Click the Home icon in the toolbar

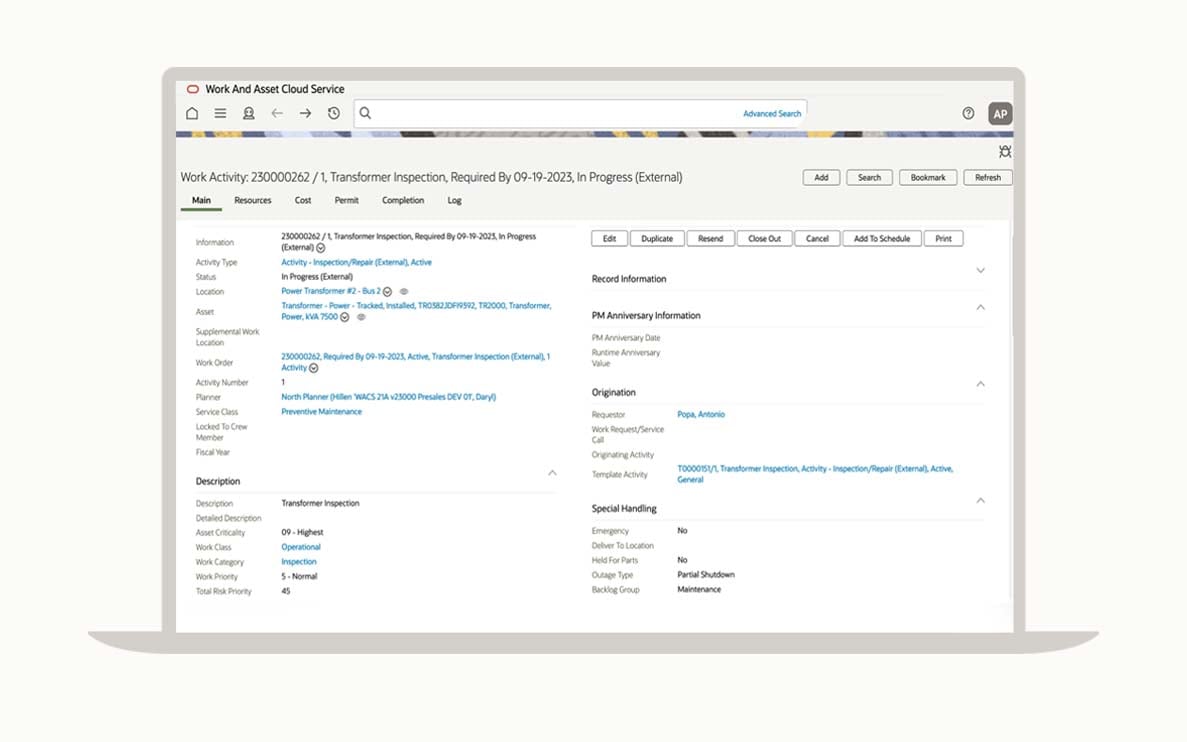pyautogui.click(x=192, y=114)
